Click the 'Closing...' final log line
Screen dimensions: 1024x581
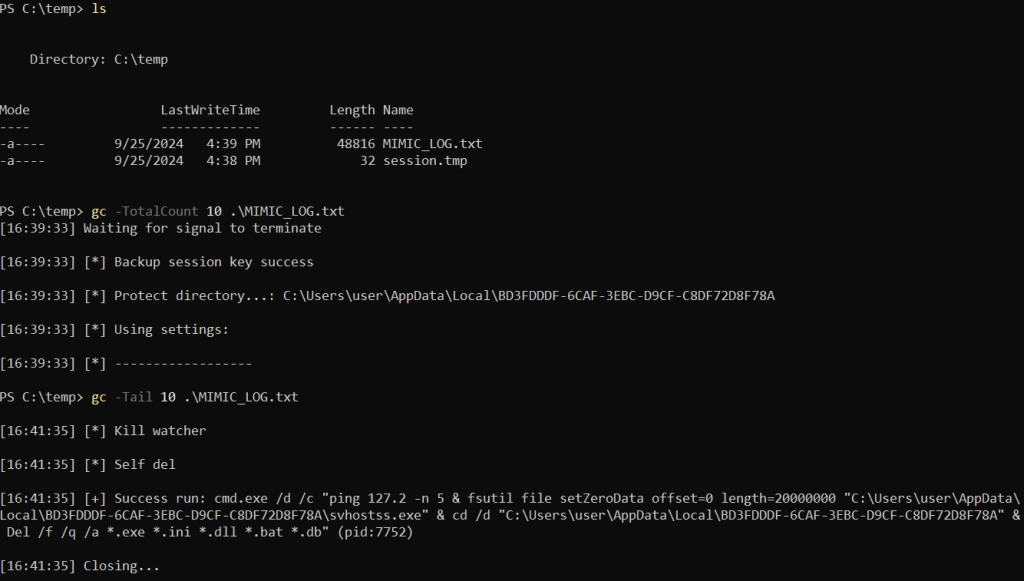[80, 566]
